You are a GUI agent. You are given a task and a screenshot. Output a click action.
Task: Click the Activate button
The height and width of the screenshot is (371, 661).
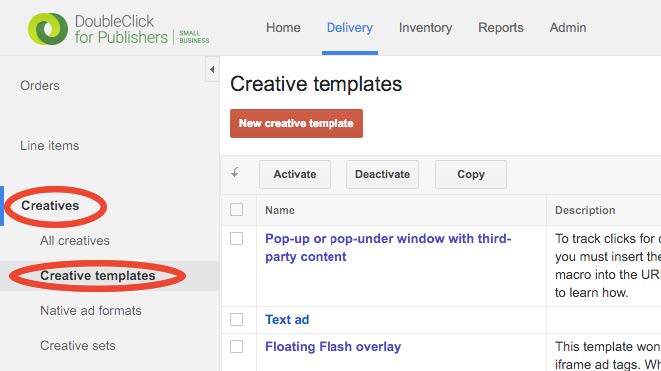point(295,174)
